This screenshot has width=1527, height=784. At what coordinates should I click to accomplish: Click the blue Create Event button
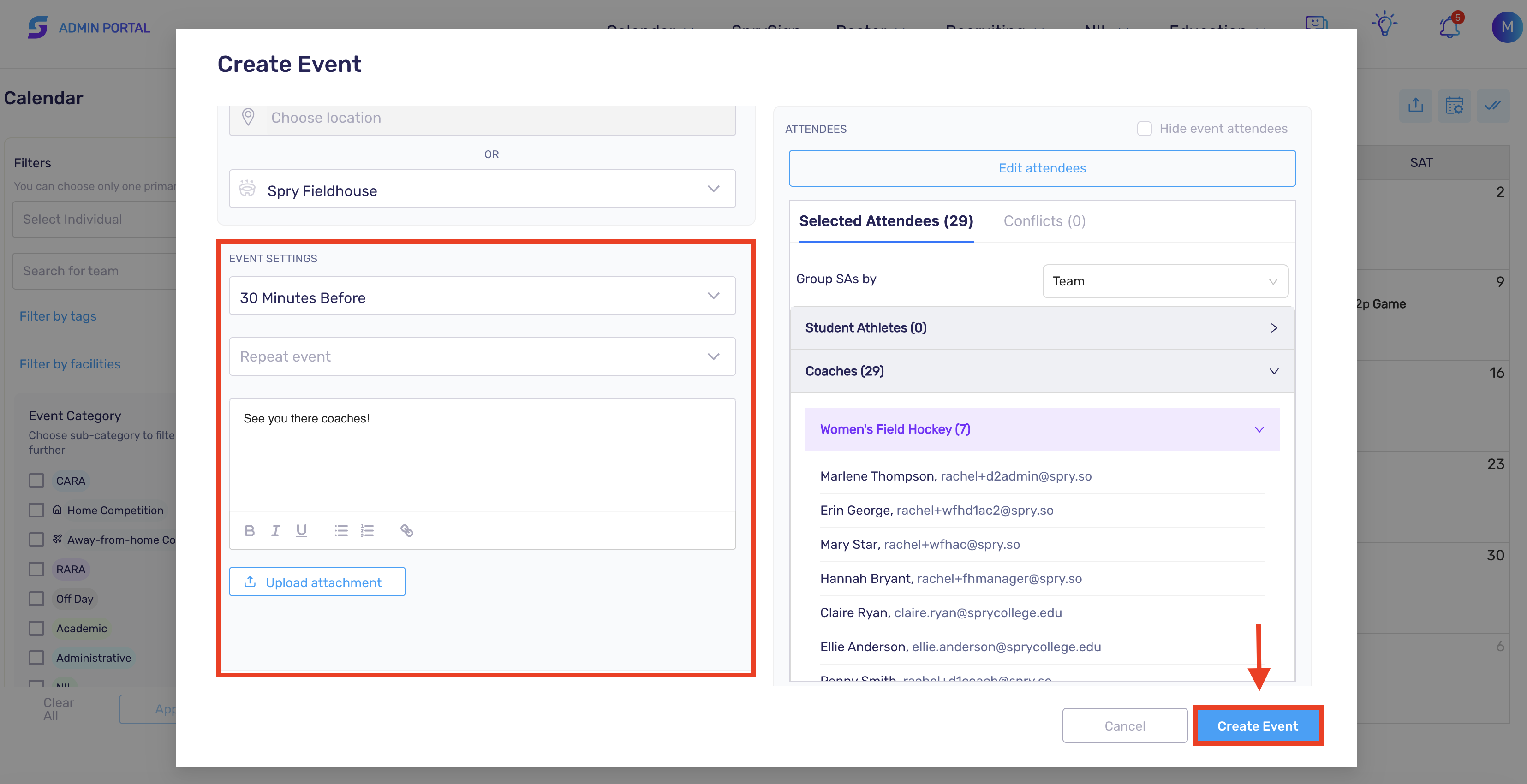pyautogui.click(x=1258, y=726)
